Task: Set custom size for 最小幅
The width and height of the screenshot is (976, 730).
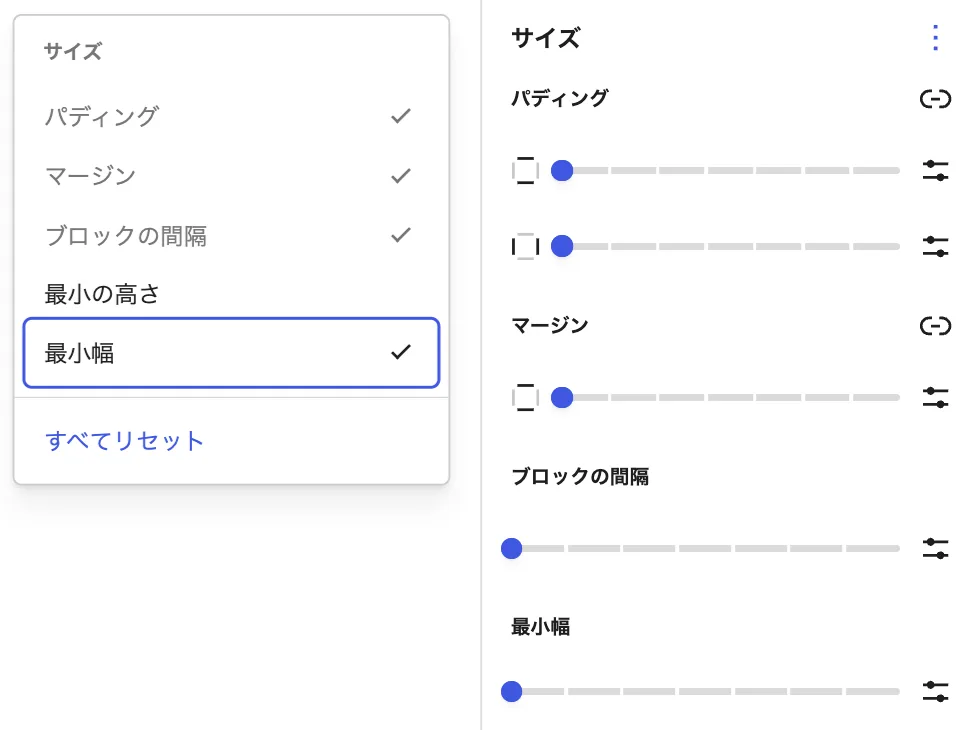Action: (x=935, y=691)
